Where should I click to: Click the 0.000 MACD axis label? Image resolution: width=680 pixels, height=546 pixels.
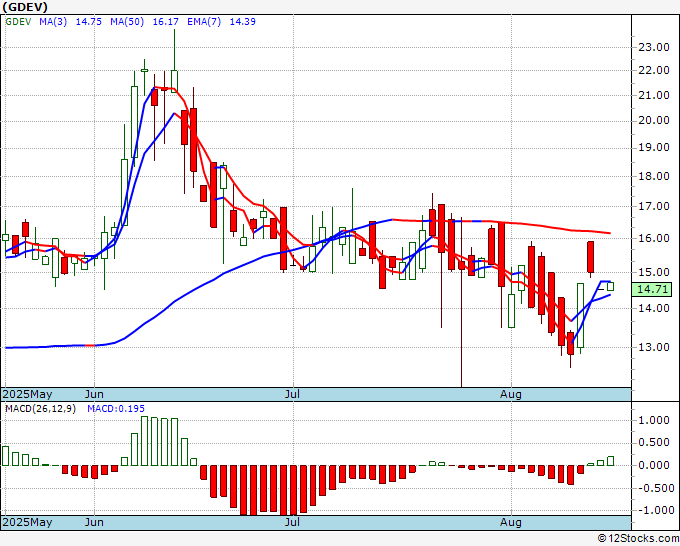[x=654, y=465]
